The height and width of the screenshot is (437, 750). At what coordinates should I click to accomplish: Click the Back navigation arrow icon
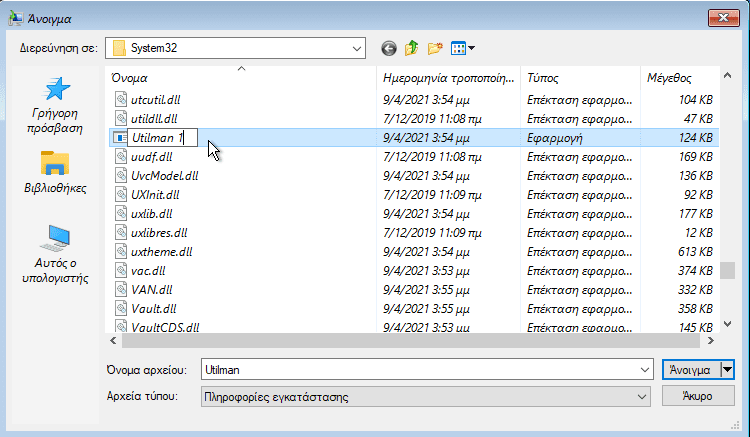388,48
